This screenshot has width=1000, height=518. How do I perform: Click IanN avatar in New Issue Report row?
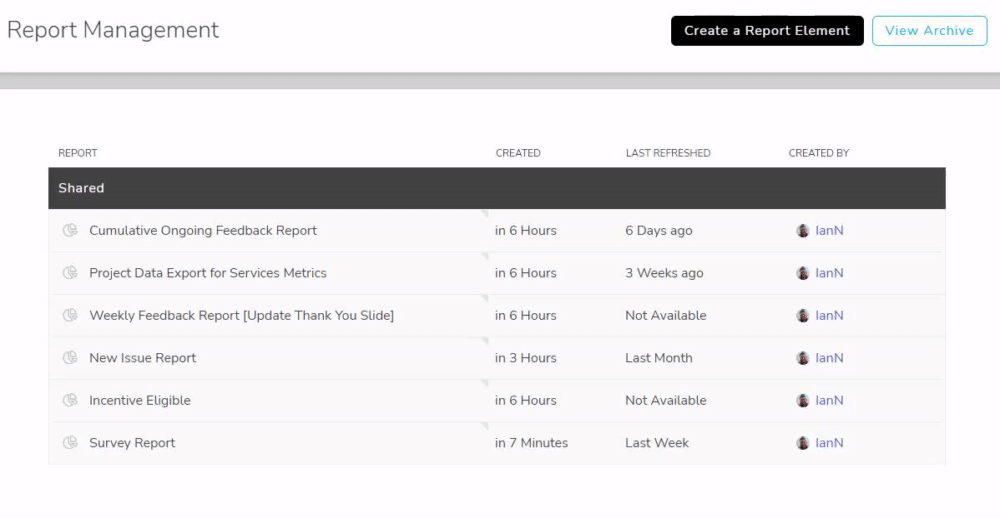[x=803, y=358]
